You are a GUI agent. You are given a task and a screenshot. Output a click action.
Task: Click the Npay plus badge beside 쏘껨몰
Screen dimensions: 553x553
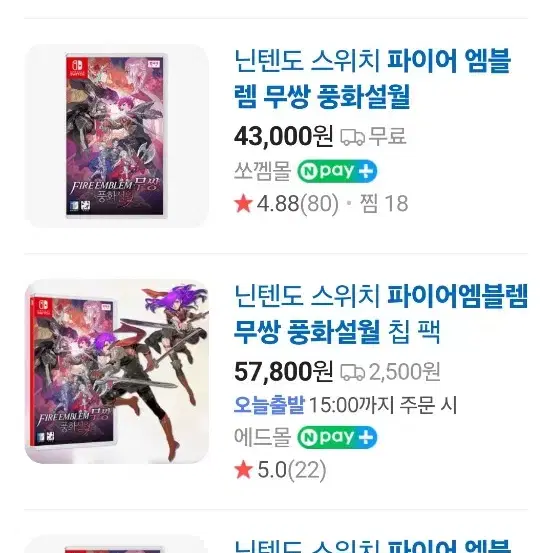(337, 171)
